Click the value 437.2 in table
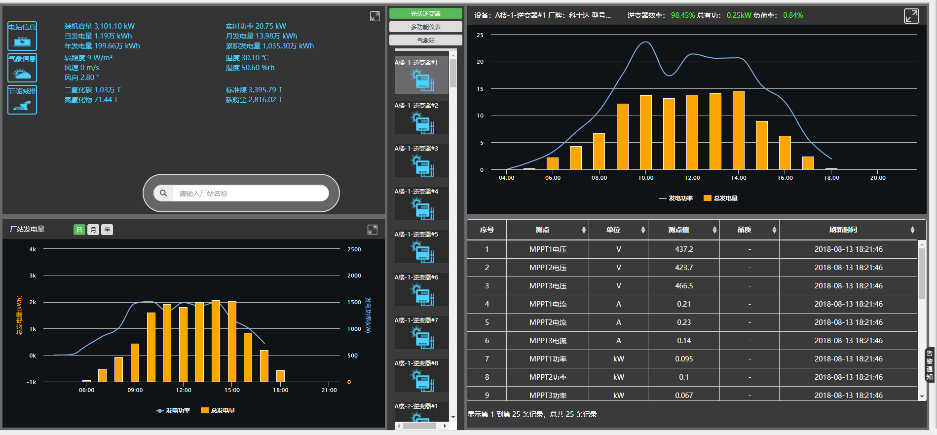 click(x=684, y=249)
